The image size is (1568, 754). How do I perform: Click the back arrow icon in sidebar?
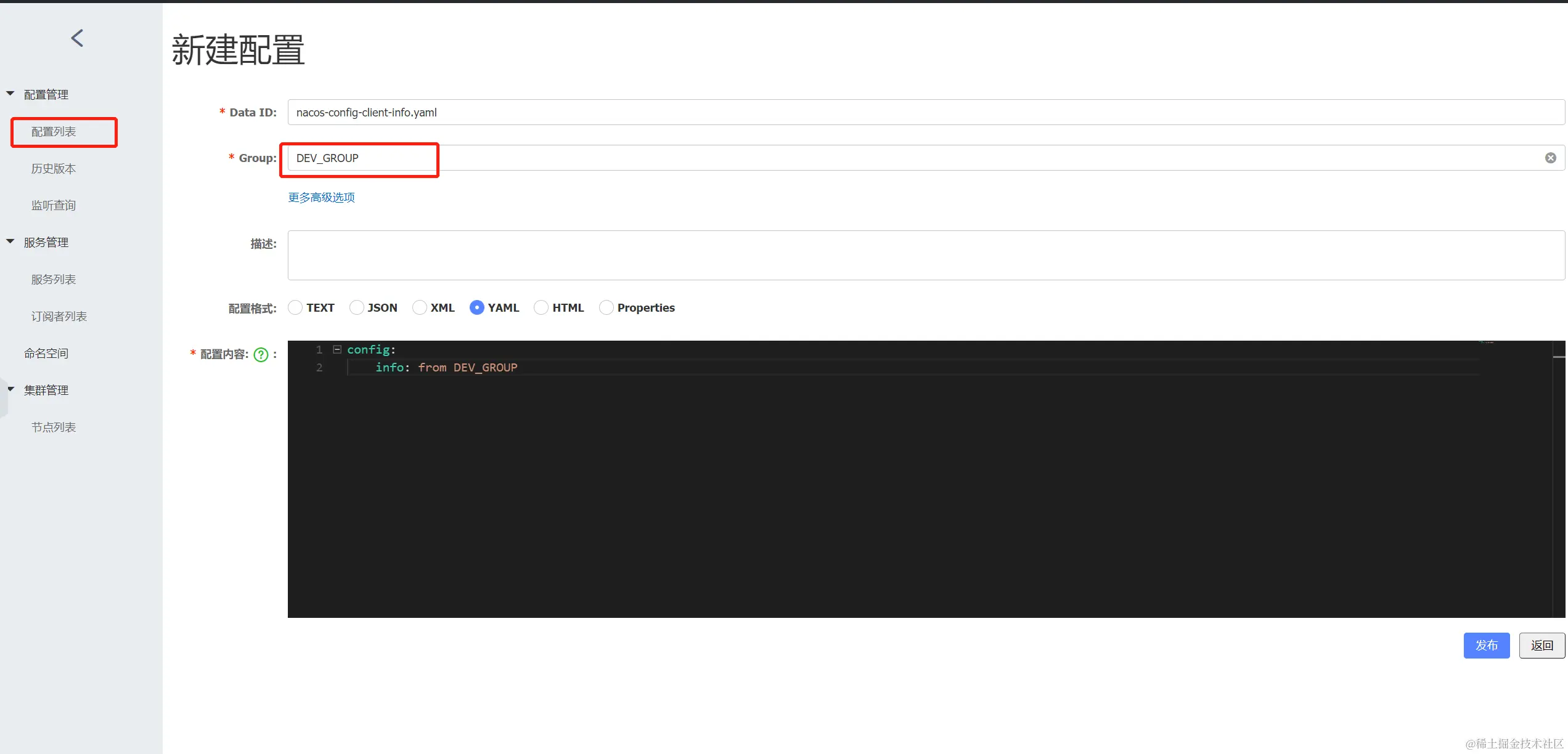(77, 38)
